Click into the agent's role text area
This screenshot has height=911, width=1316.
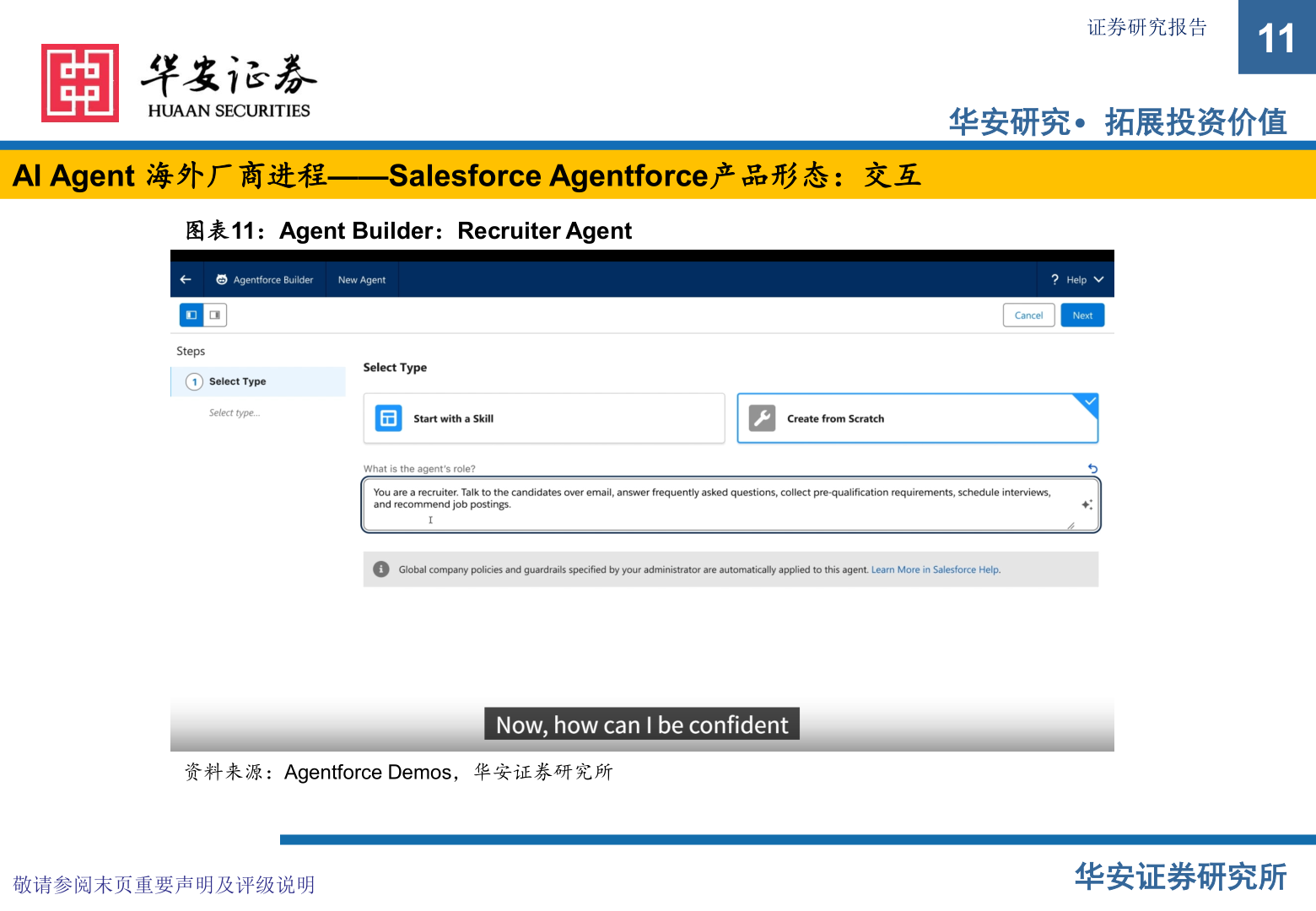point(731,505)
